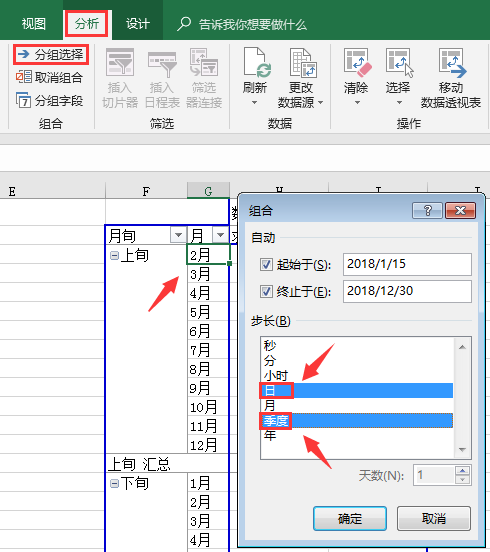
Task: Click the Clear (清除) icon
Action: point(358,63)
